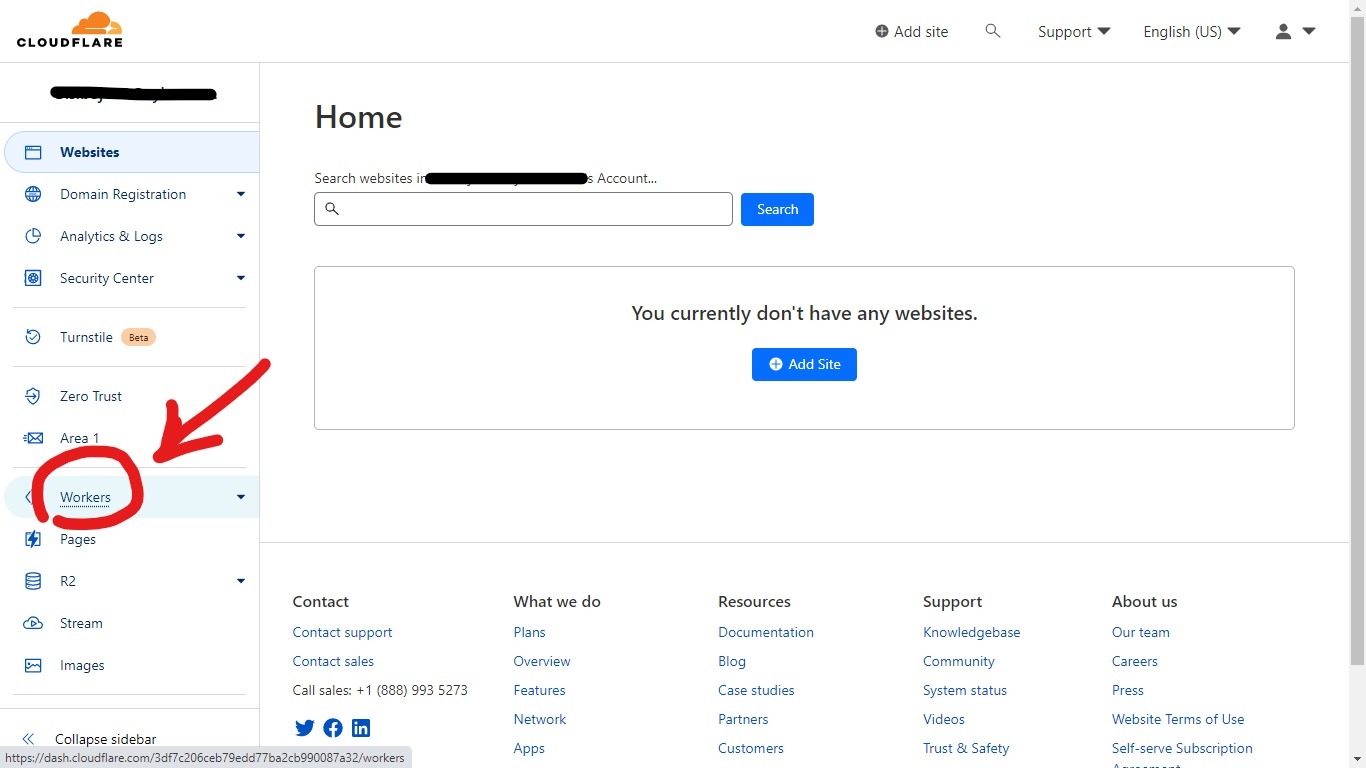
Task: Click the Analytics & Logs pie chart icon
Action: [x=33, y=236]
